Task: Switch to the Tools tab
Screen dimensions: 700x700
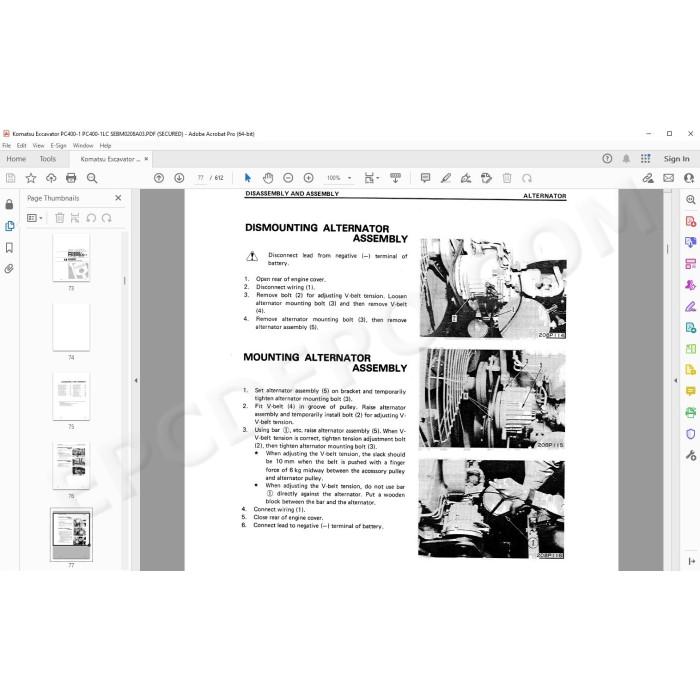Action: pos(48,159)
